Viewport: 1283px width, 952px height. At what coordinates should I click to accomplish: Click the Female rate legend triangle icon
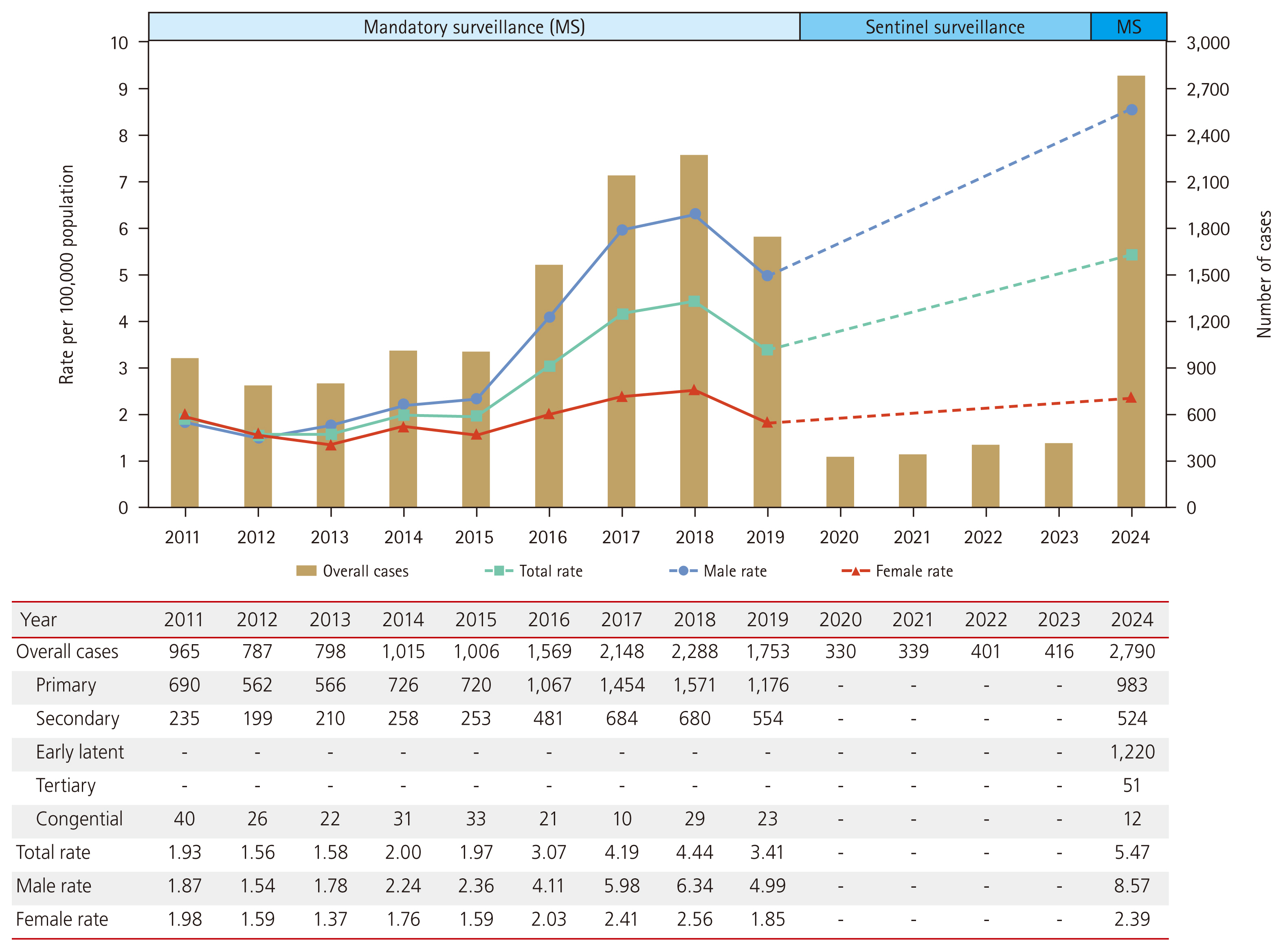[855, 571]
